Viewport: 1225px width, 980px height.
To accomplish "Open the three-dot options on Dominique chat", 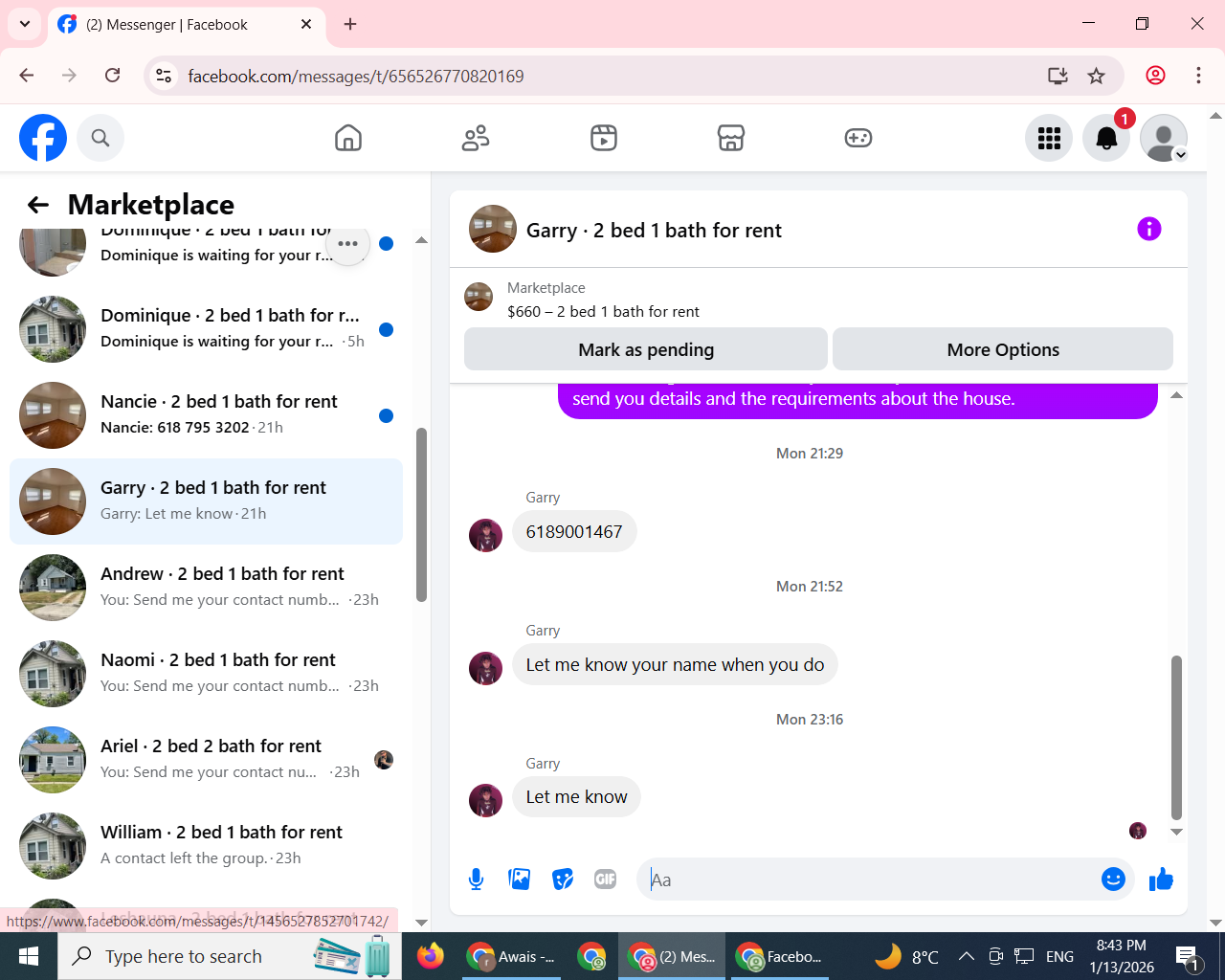I will pyautogui.click(x=348, y=243).
